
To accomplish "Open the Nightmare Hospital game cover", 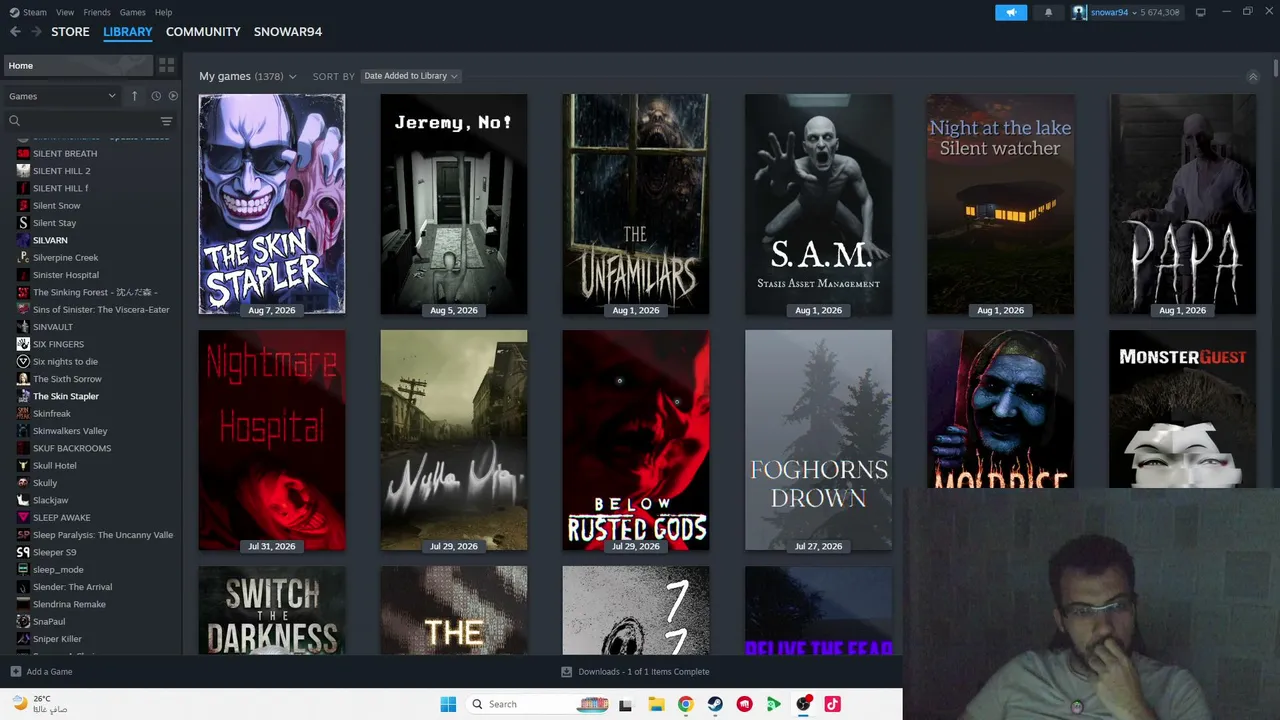I will tap(272, 441).
